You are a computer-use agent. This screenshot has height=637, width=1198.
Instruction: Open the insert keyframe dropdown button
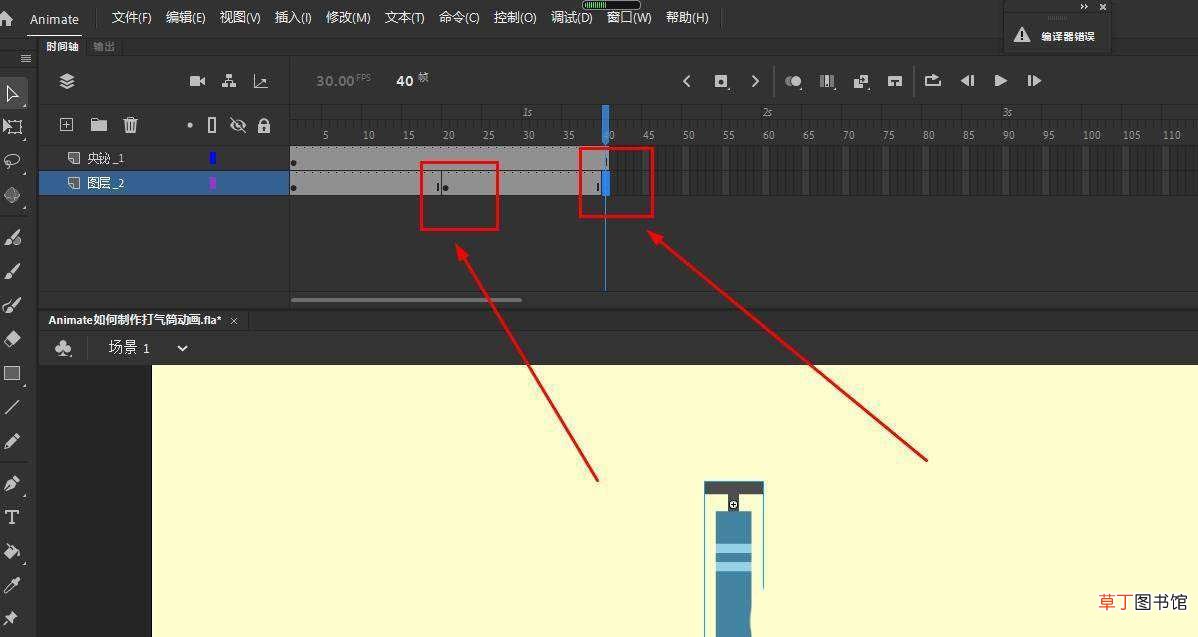point(721,81)
